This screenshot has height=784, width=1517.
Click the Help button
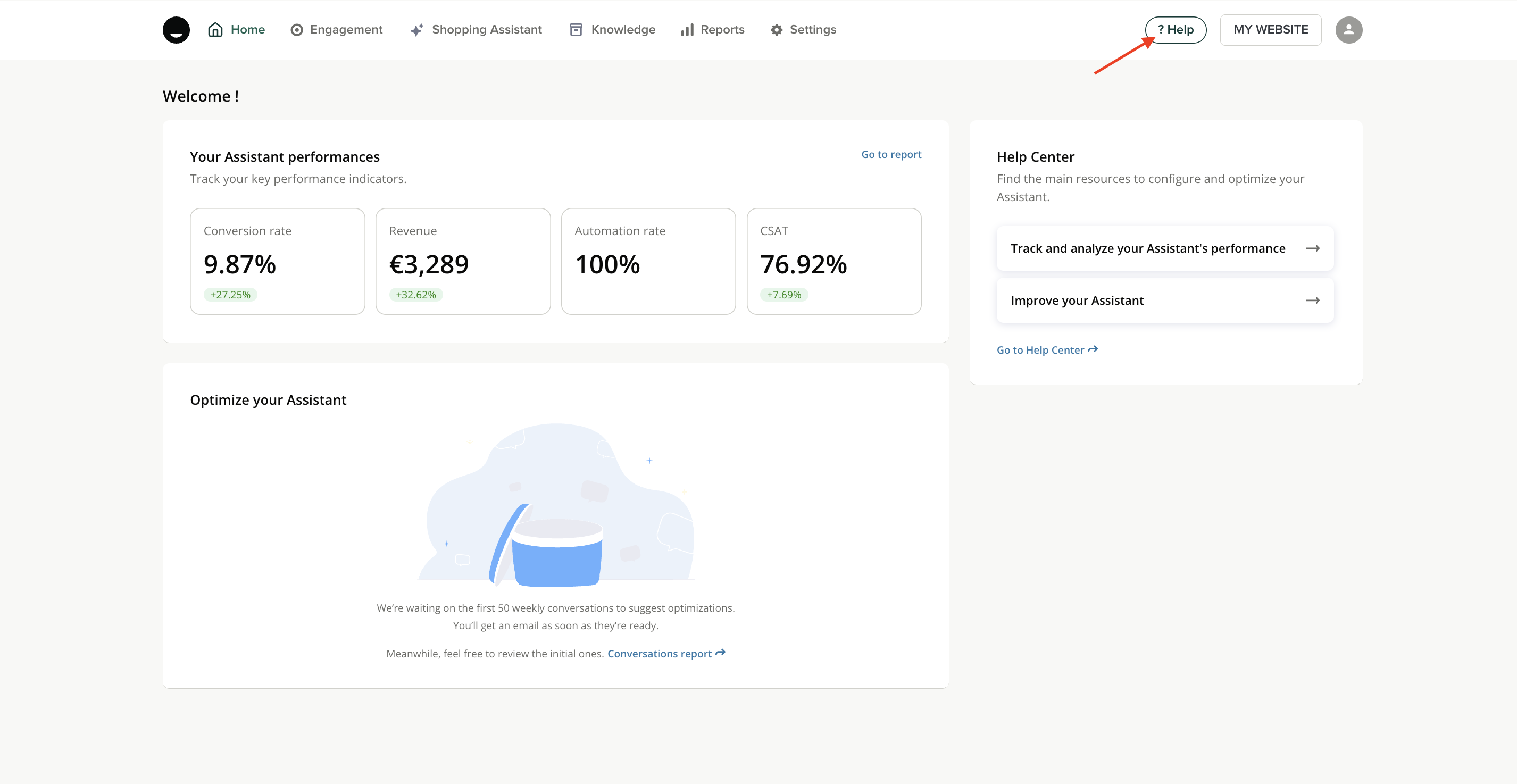pos(1176,29)
